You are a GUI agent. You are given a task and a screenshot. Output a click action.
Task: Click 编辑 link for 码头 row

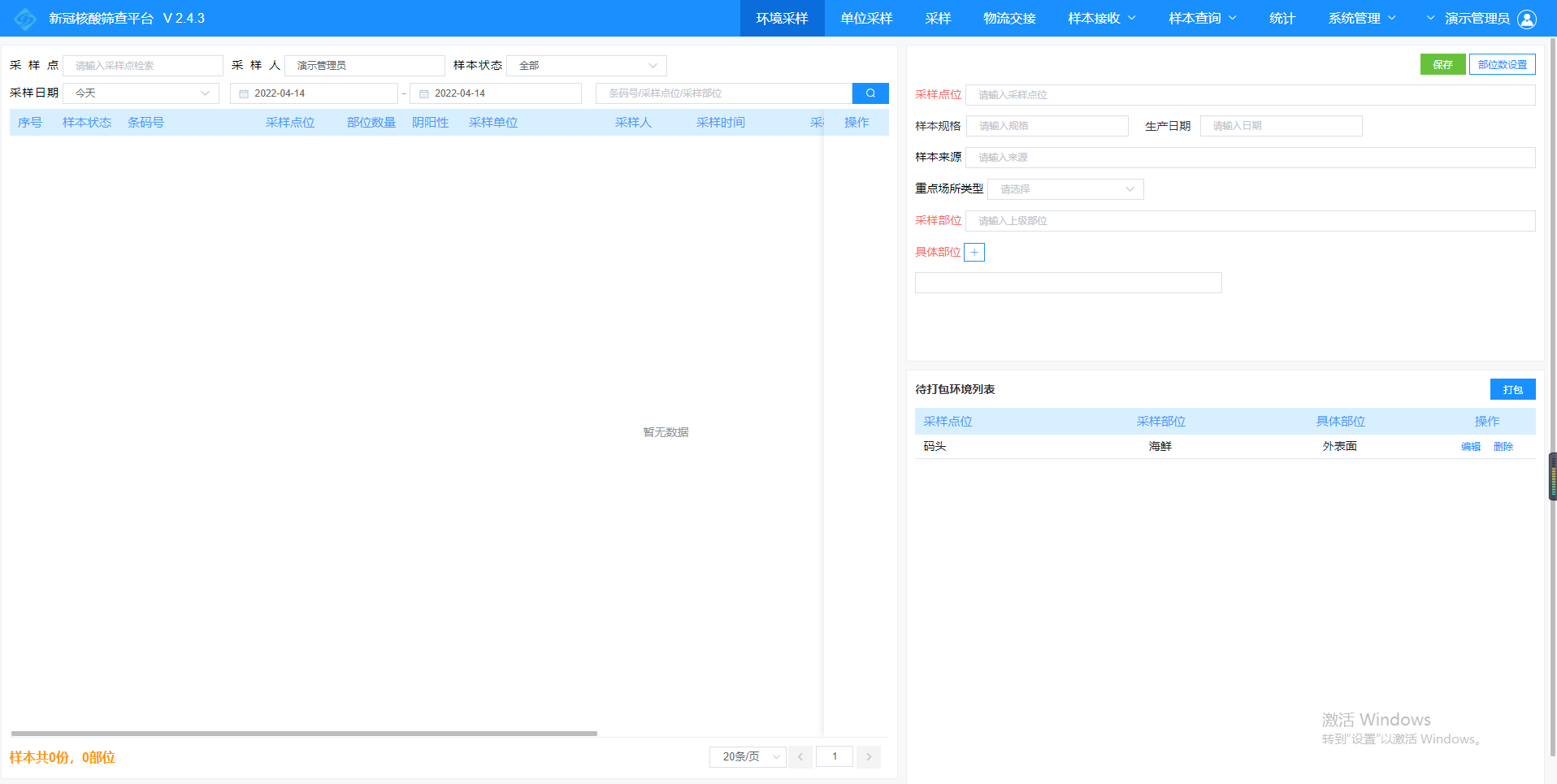tap(1470, 447)
